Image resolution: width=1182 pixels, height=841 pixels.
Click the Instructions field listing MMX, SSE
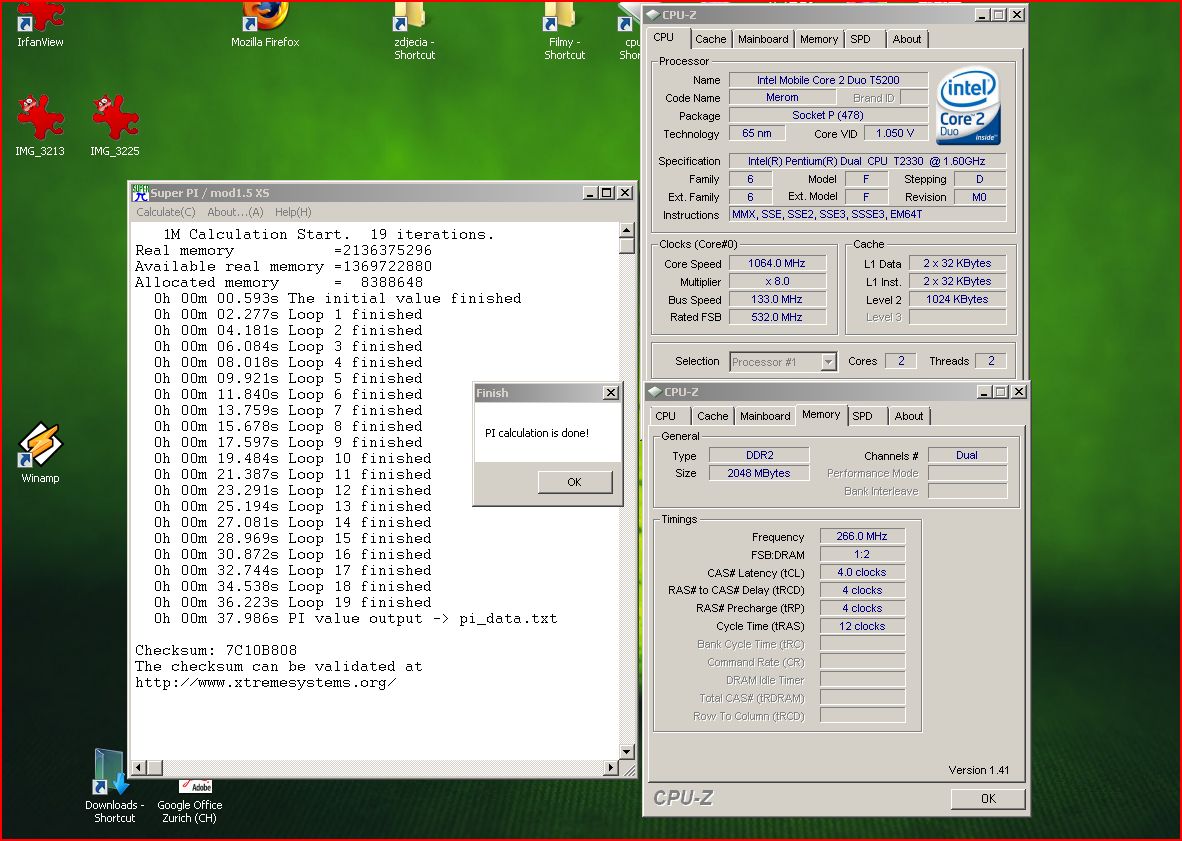867,215
